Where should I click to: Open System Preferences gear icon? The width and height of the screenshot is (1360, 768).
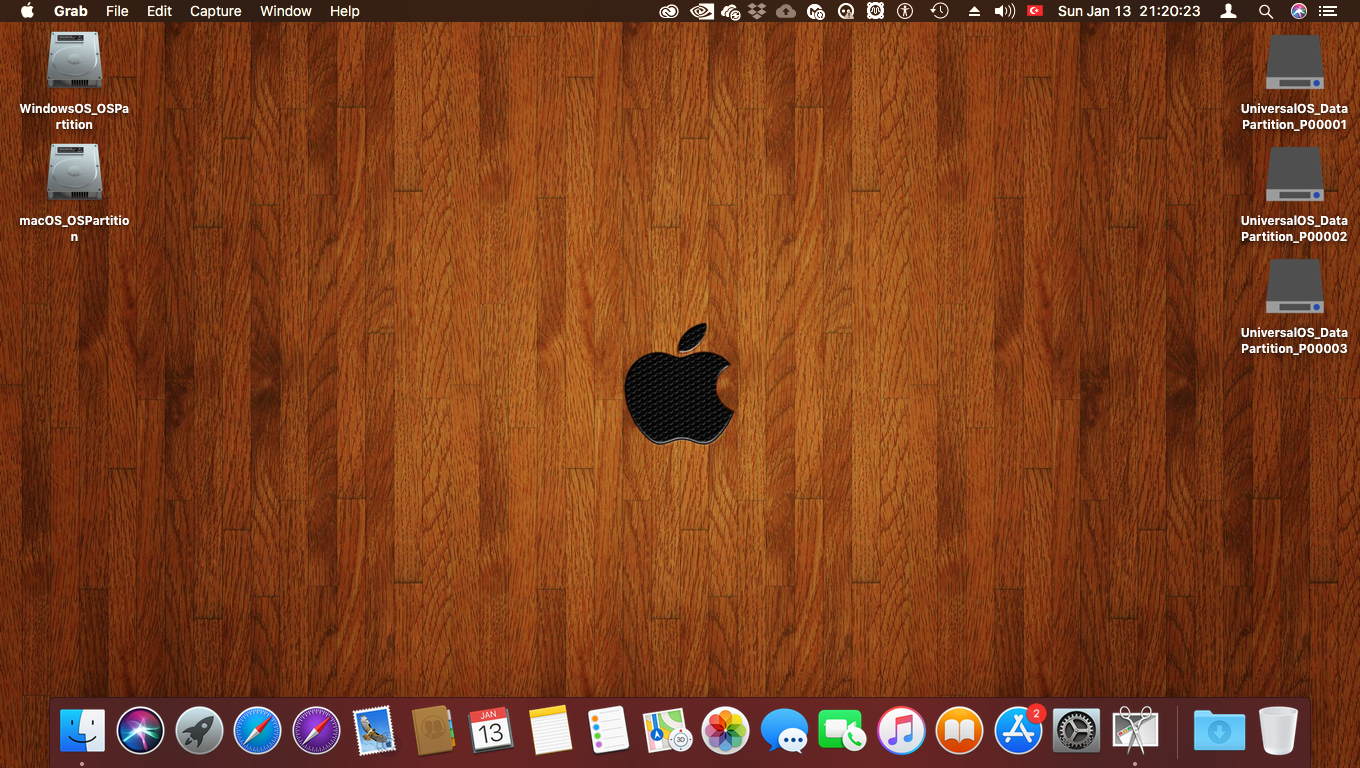pos(1076,731)
